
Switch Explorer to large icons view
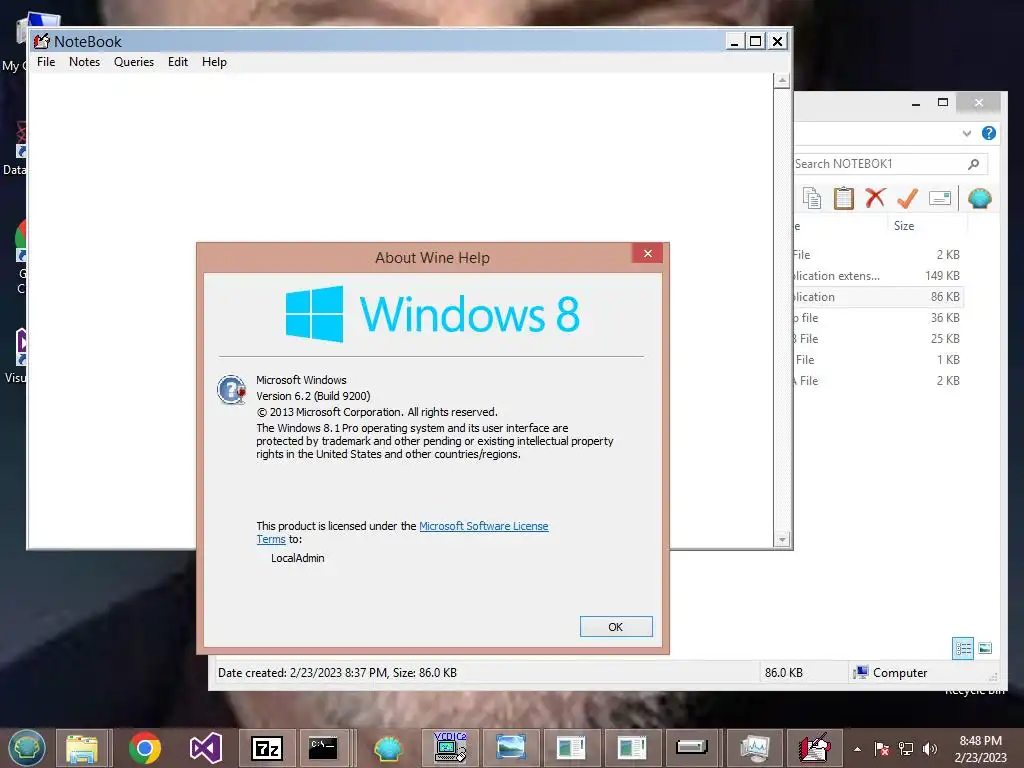[985, 648]
